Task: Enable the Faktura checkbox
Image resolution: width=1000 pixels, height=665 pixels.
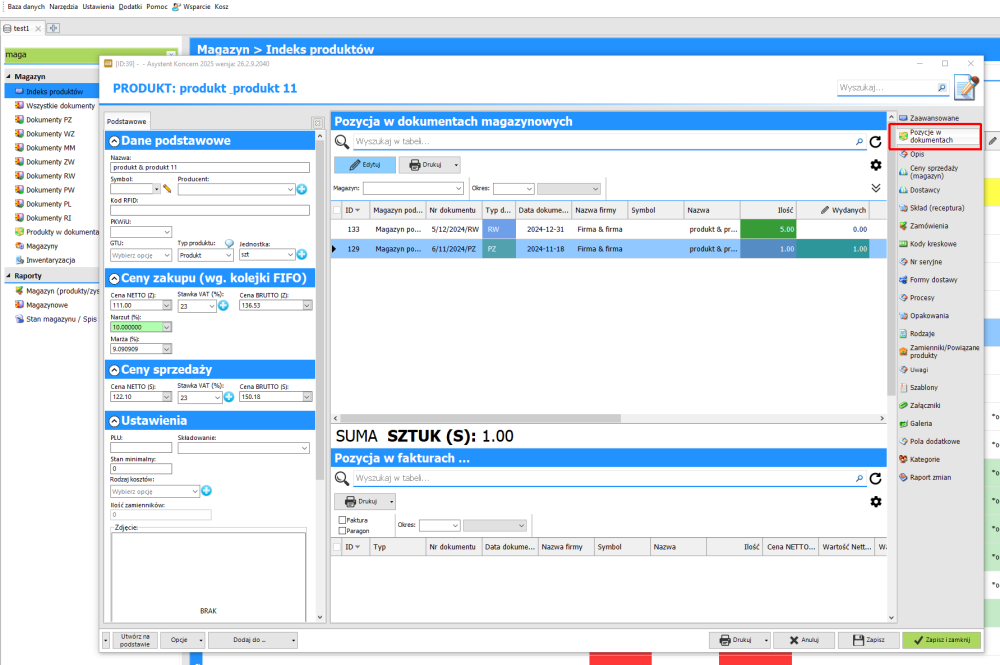Action: [343, 520]
